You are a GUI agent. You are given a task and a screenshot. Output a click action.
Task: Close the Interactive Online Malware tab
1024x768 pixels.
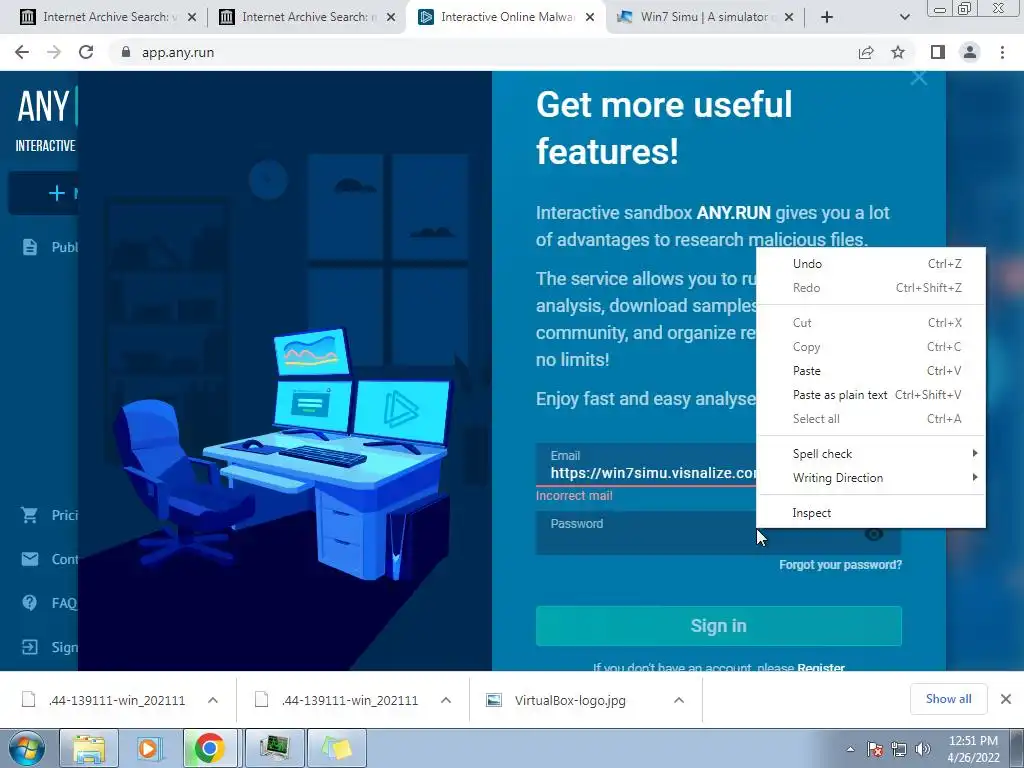coord(590,17)
